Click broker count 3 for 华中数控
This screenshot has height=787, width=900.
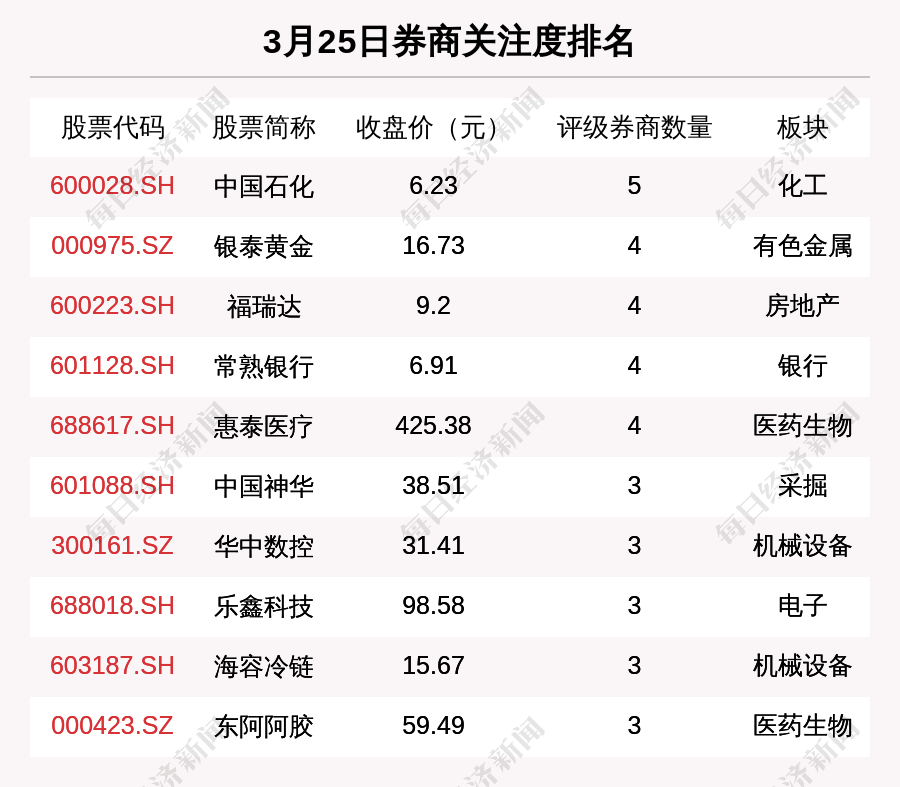click(x=634, y=546)
